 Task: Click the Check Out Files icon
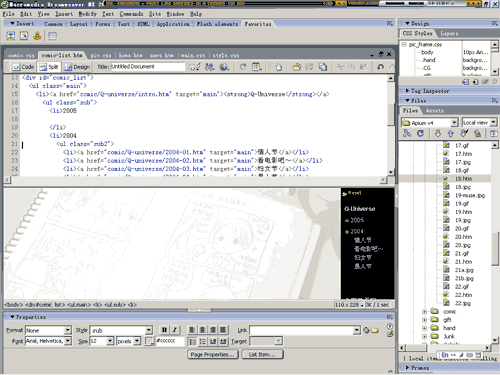click(x=464, y=134)
